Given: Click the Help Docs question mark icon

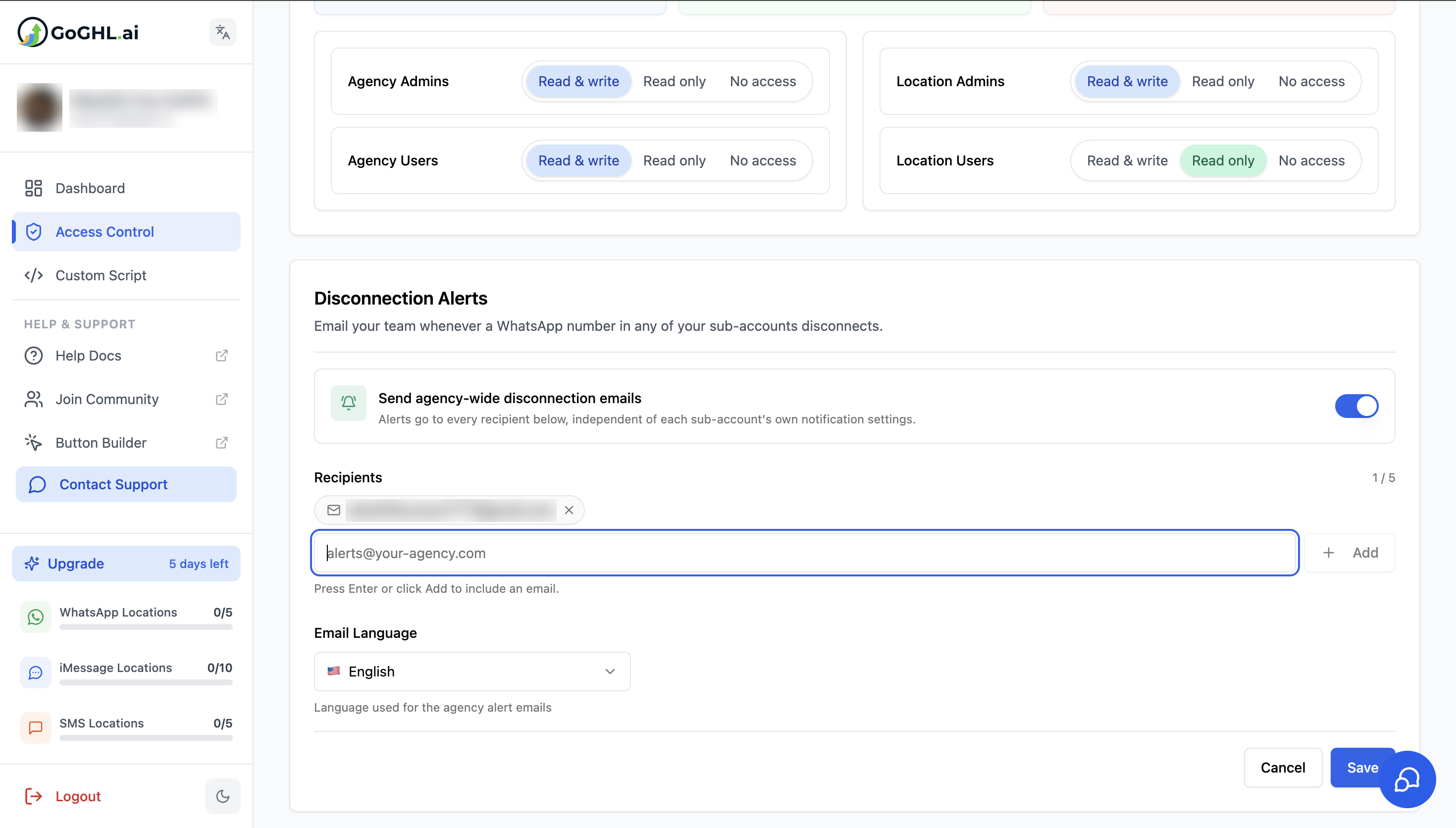Looking at the screenshot, I should pos(34,356).
